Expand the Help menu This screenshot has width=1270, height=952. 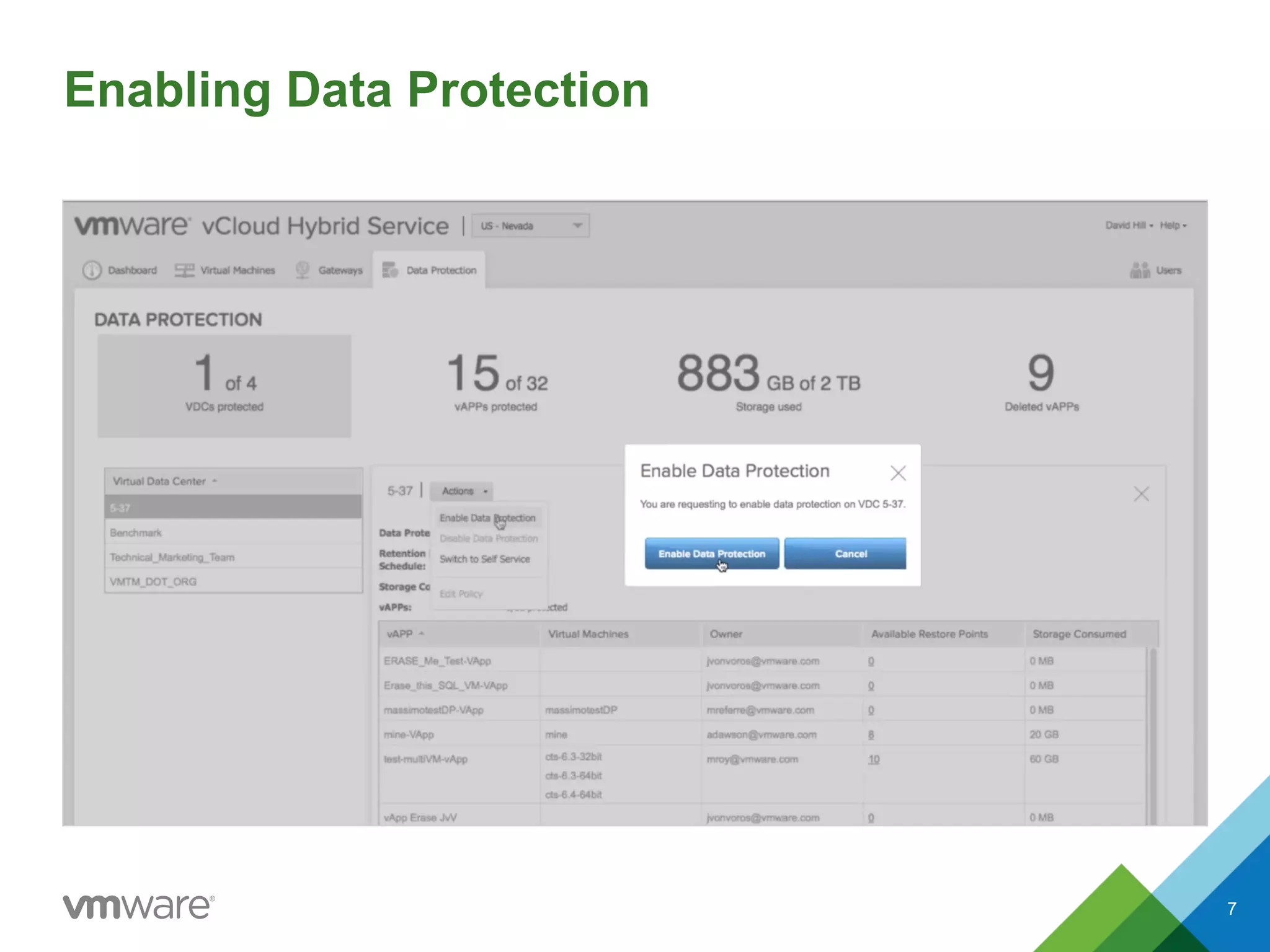click(x=1173, y=225)
